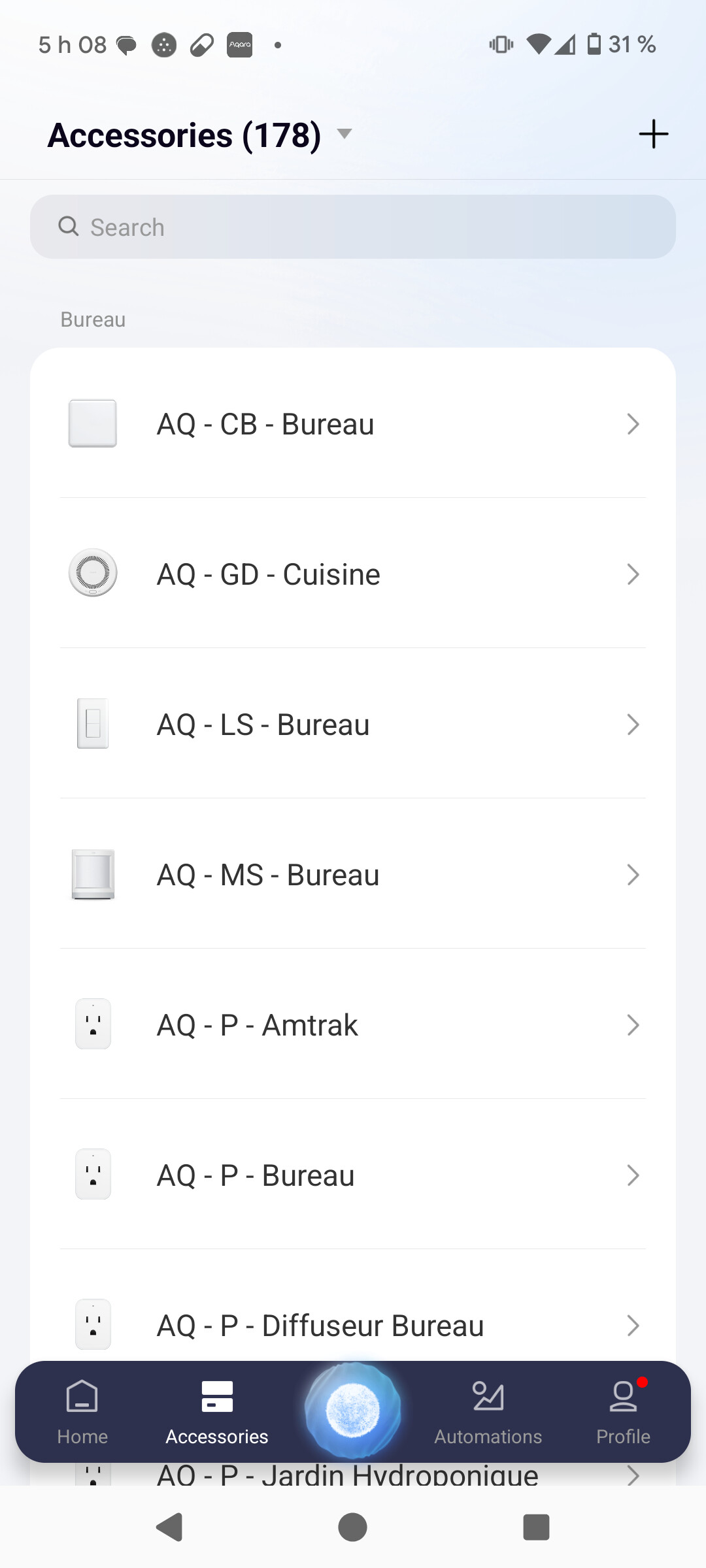Tap the AQ - MS - Bureau sensor icon
706x1568 pixels.
point(93,874)
